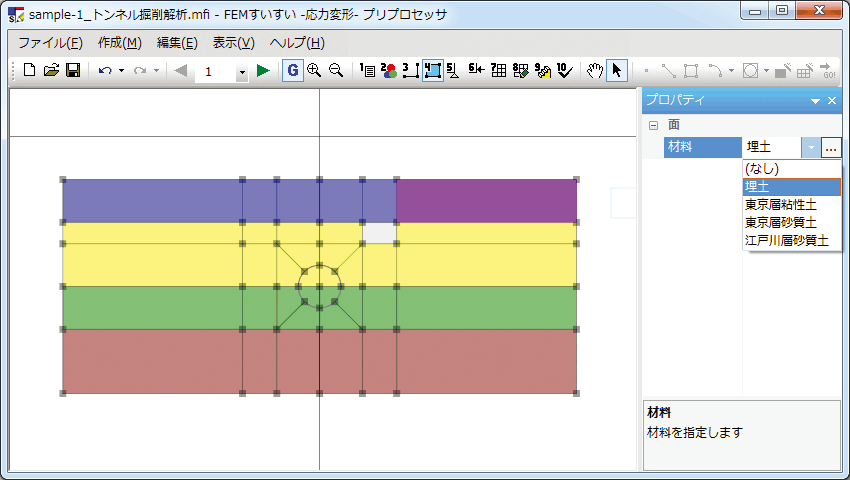The height and width of the screenshot is (480, 850).
Task: Create a new file with the blank-page icon
Action: 29,71
